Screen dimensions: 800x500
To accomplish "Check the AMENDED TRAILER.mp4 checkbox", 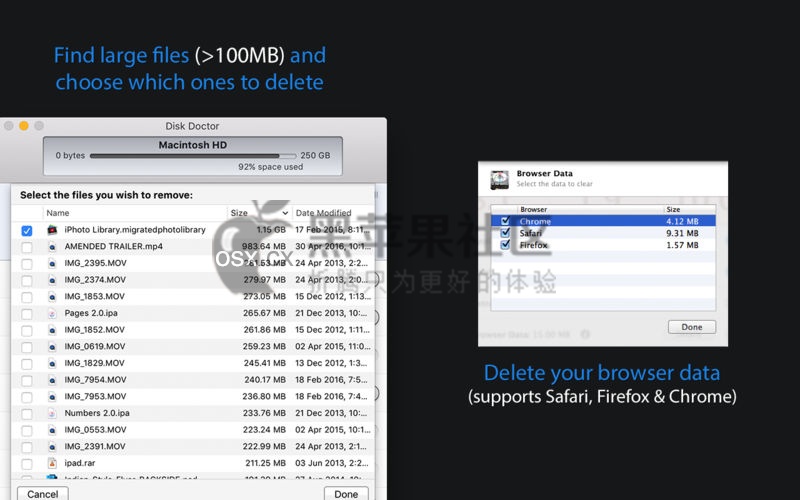I will point(27,247).
